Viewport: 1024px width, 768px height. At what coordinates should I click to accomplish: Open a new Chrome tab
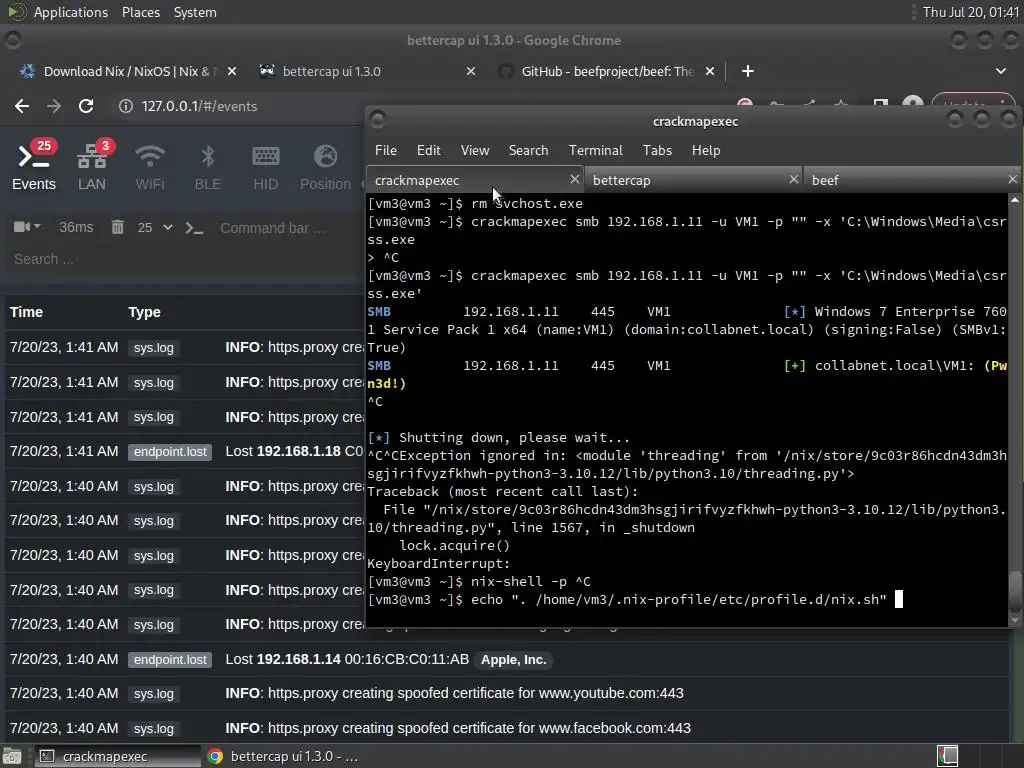click(748, 71)
